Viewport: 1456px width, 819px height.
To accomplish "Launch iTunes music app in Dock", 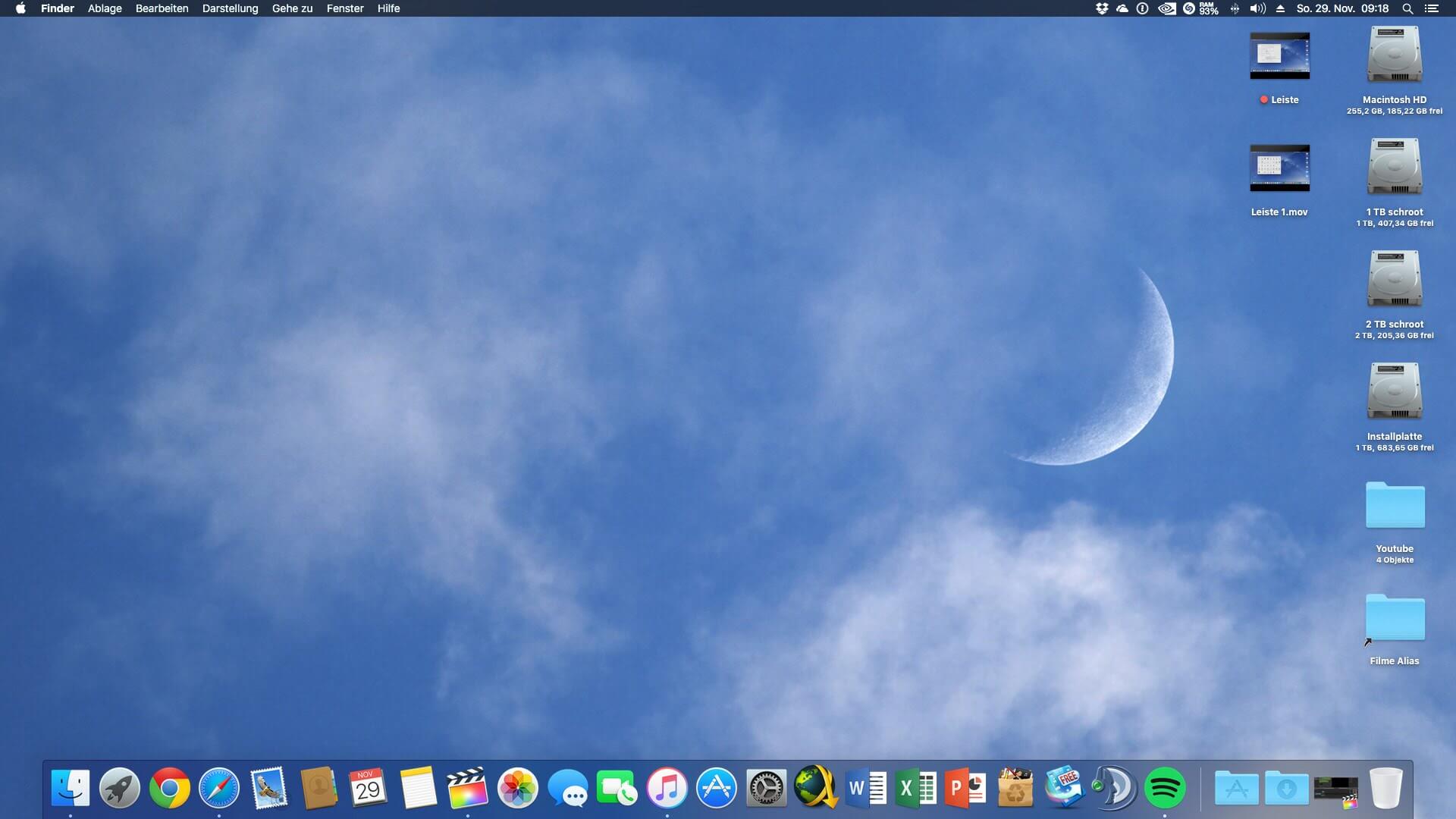I will pos(667,789).
